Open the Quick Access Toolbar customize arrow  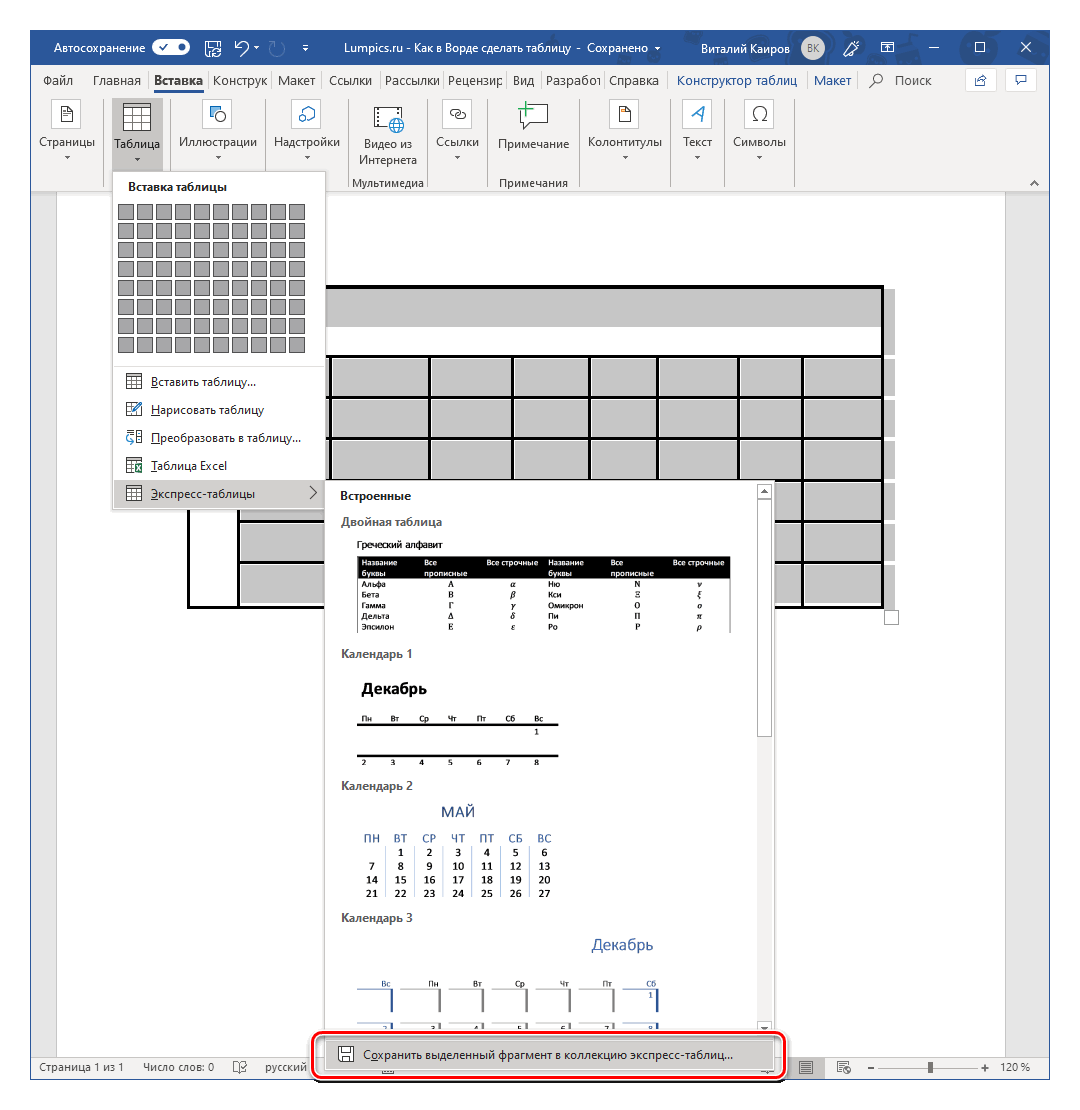tap(305, 47)
